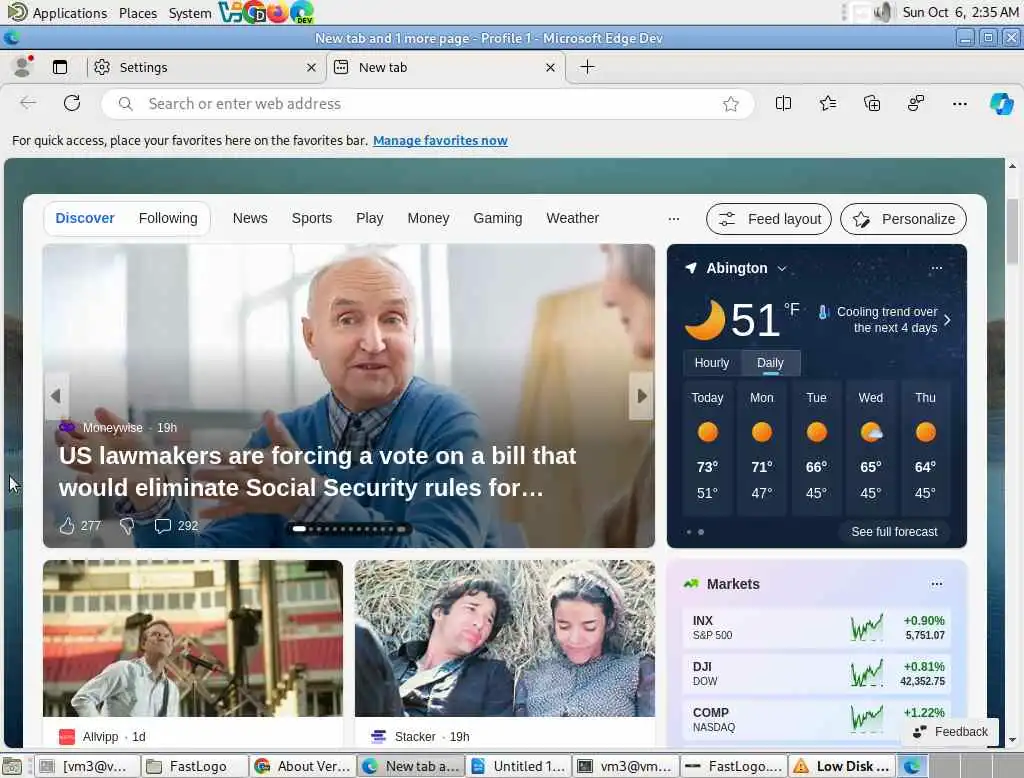Advance to next headline slide arrow

coord(641,396)
